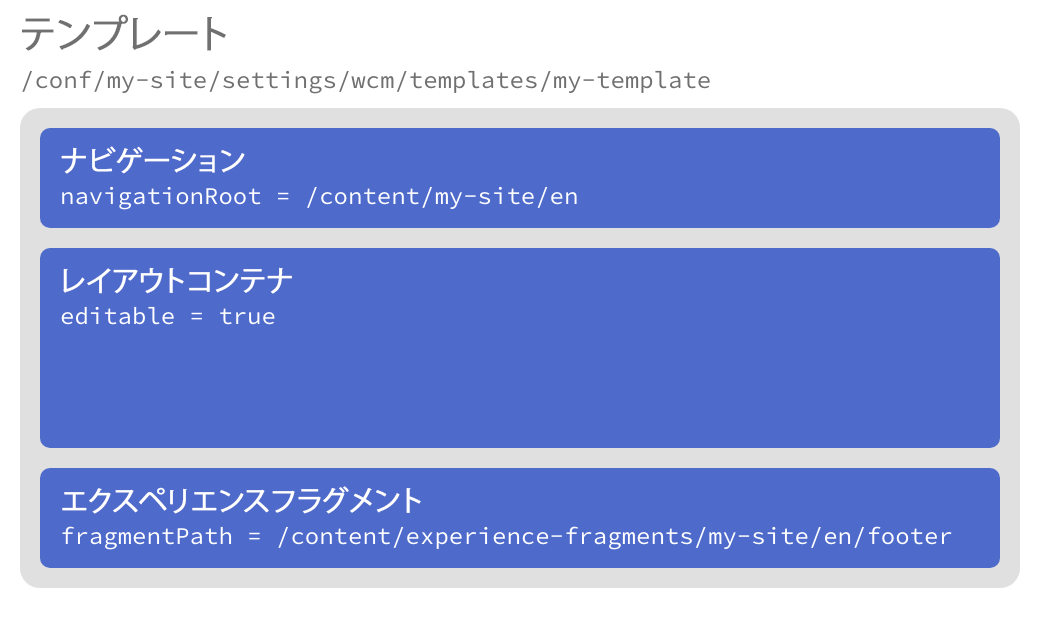Screen dimensions: 1044x618
Task: Click the navigationRoot property name
Action: click(160, 196)
